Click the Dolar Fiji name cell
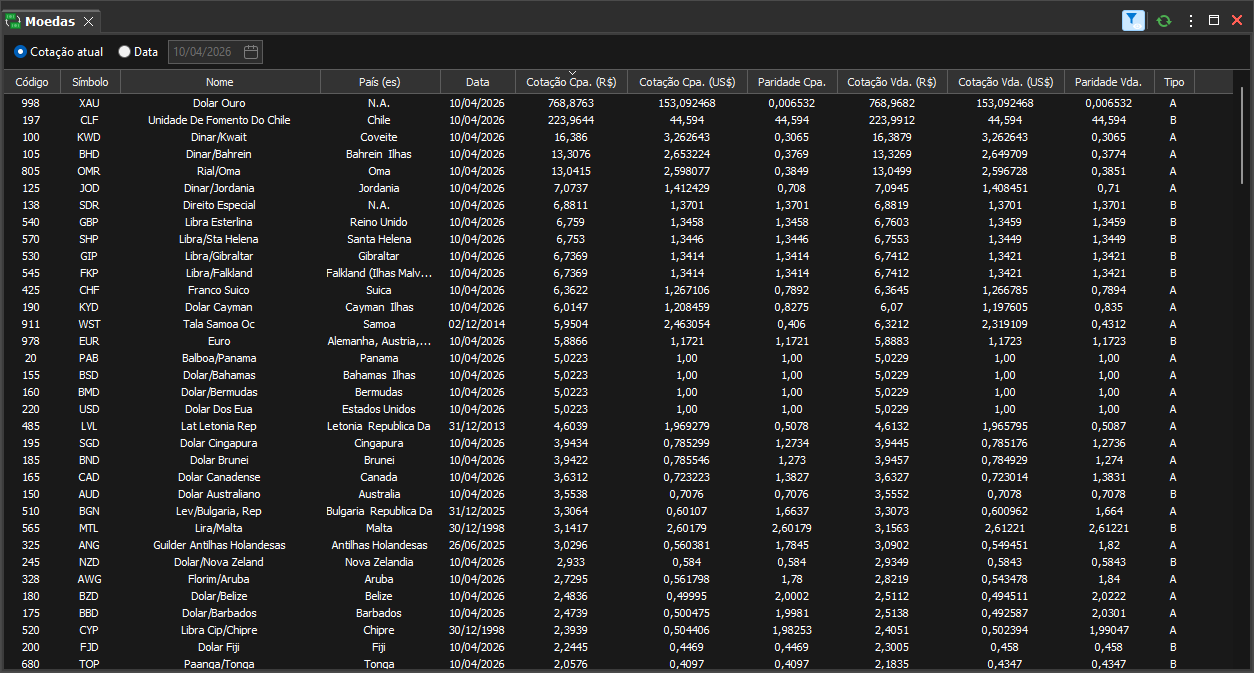 [219, 647]
